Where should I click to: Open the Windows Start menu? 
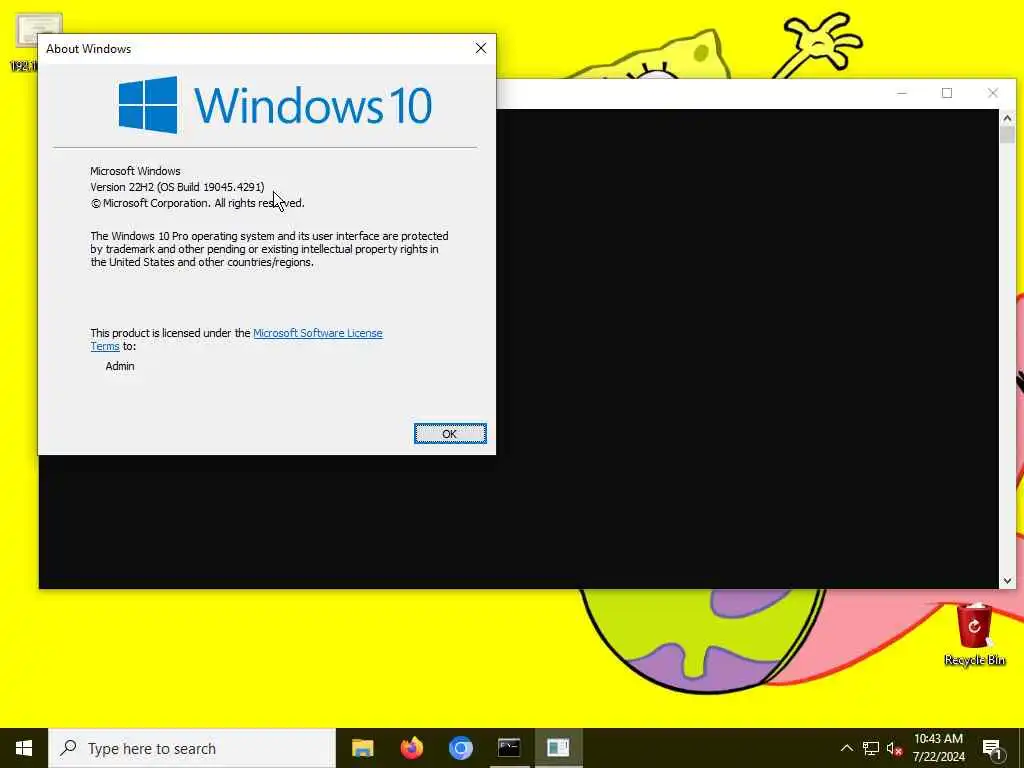24,748
